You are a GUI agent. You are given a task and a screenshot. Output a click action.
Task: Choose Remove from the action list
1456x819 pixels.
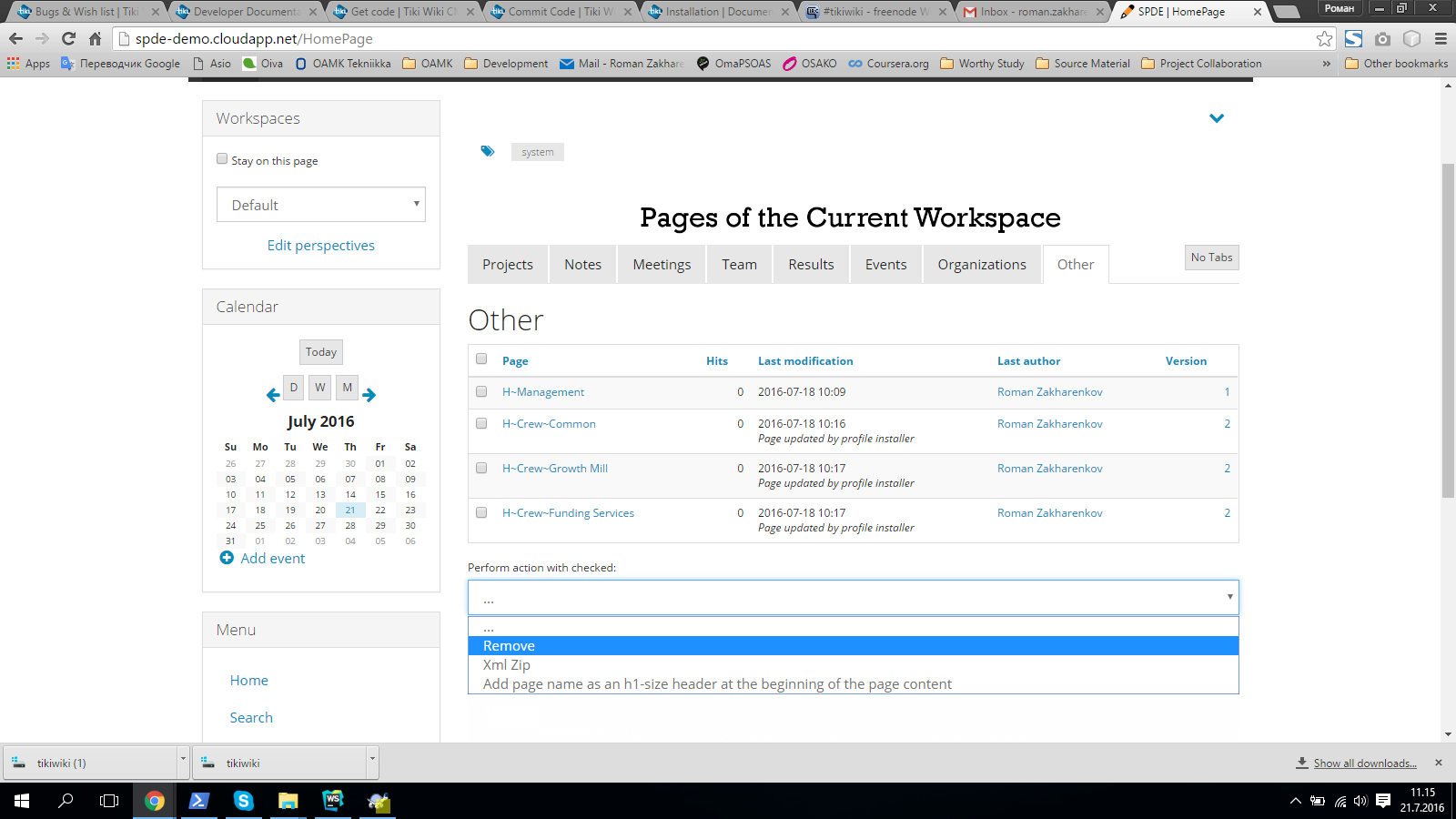[854, 646]
